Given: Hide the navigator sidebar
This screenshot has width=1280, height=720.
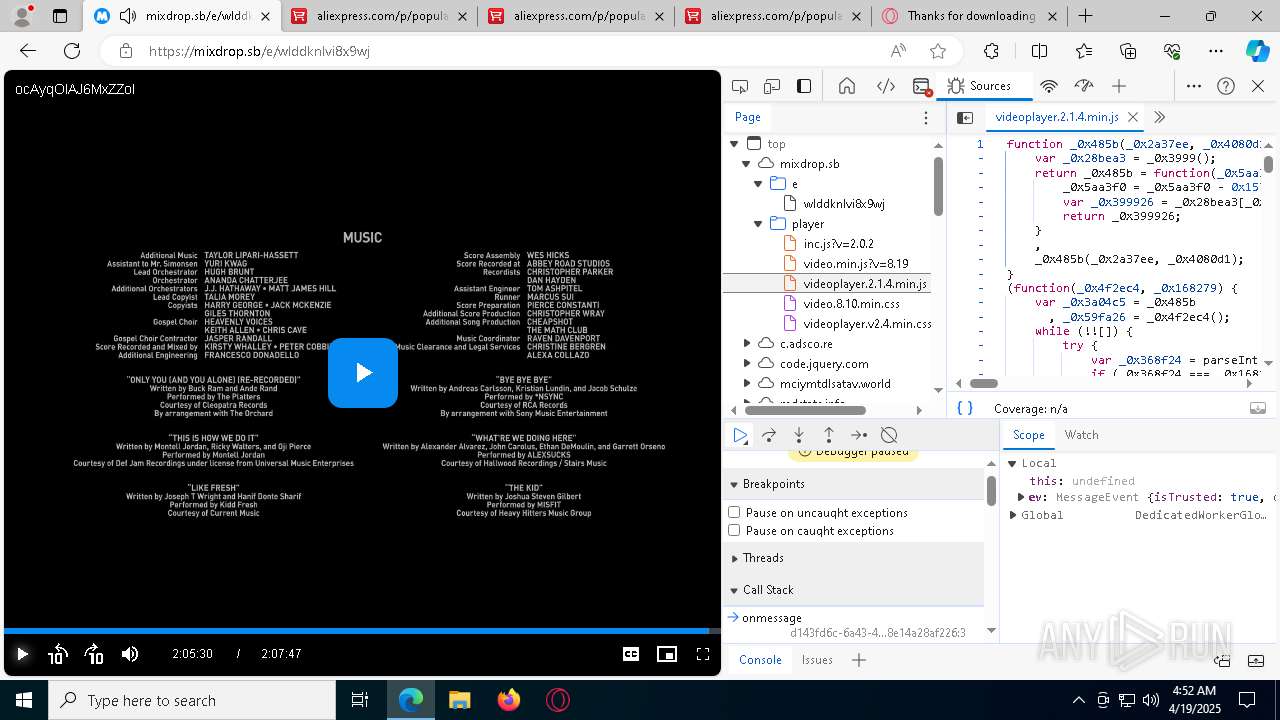Looking at the screenshot, I should [x=965, y=118].
